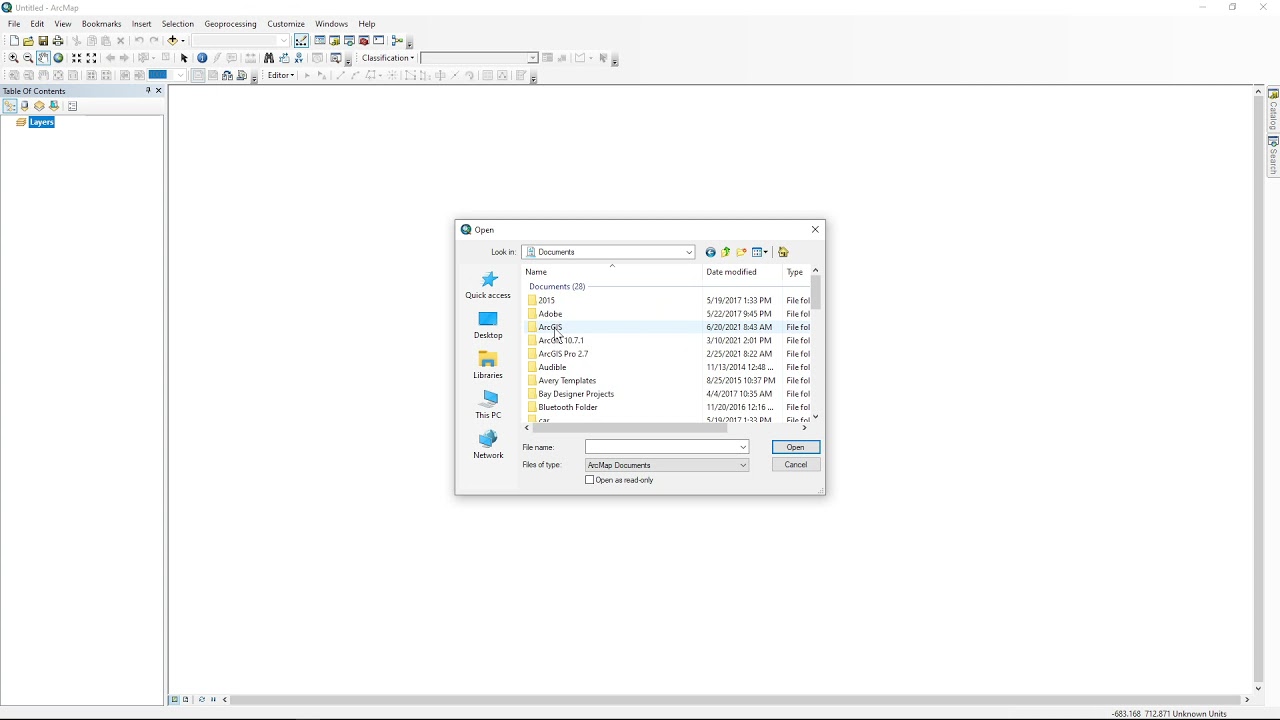Open the File menu
The width and height of the screenshot is (1280, 720).
14,24
